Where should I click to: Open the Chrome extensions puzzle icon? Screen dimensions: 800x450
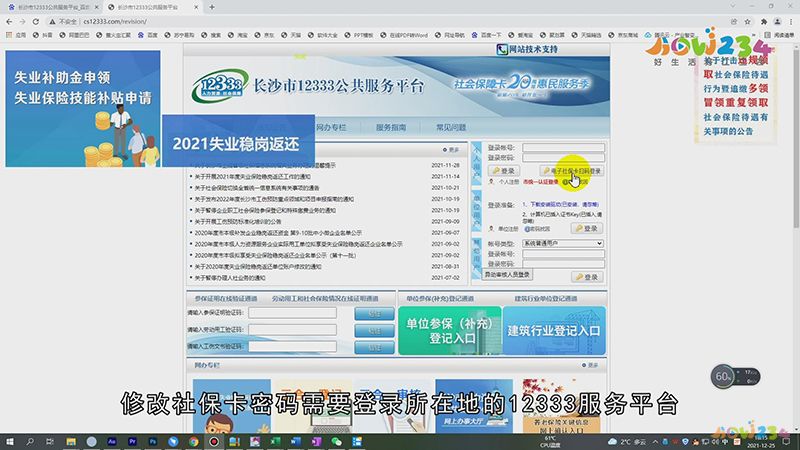(764, 21)
